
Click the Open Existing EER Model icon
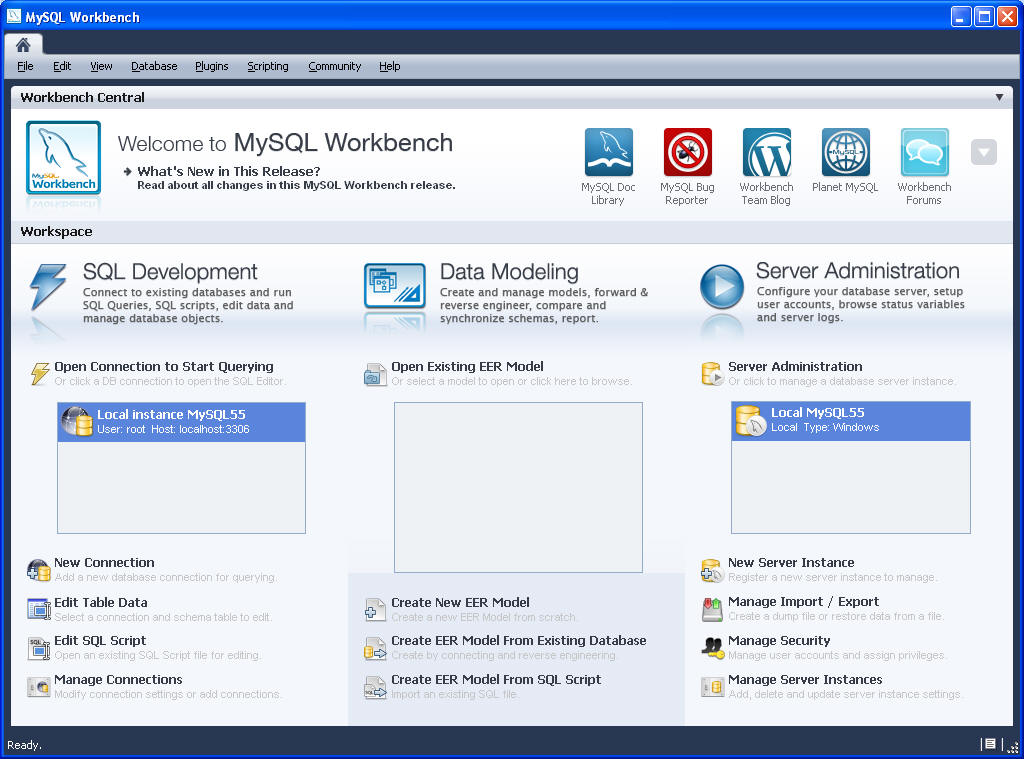click(376, 374)
